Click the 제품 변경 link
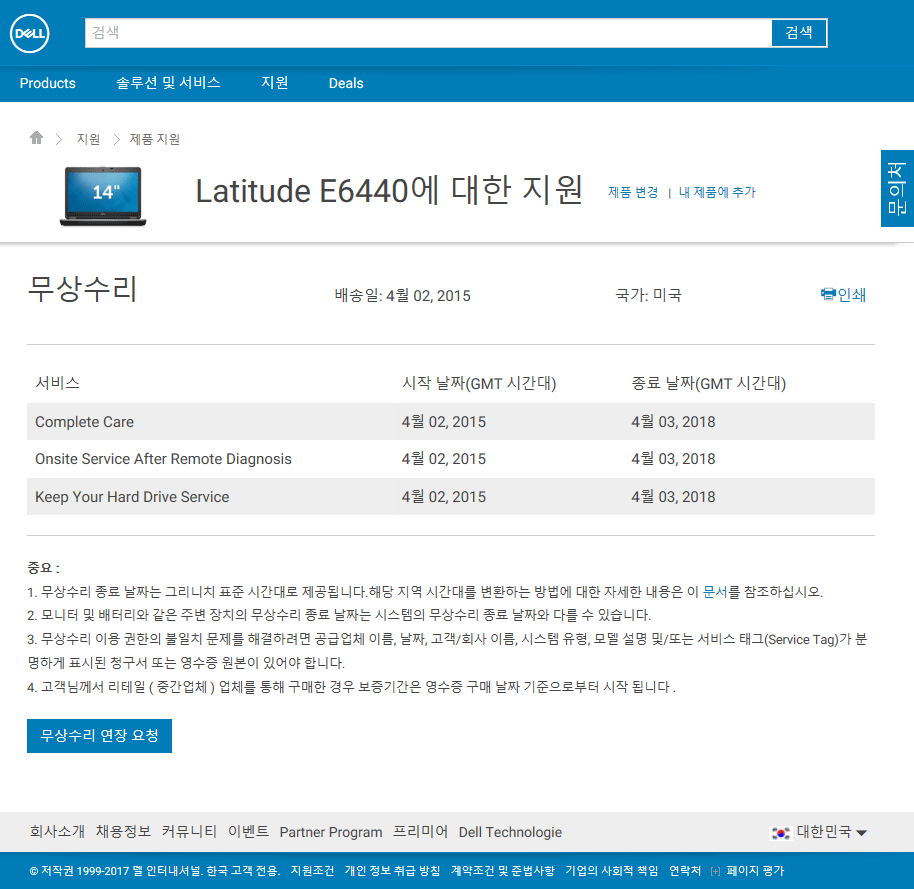 (x=633, y=192)
